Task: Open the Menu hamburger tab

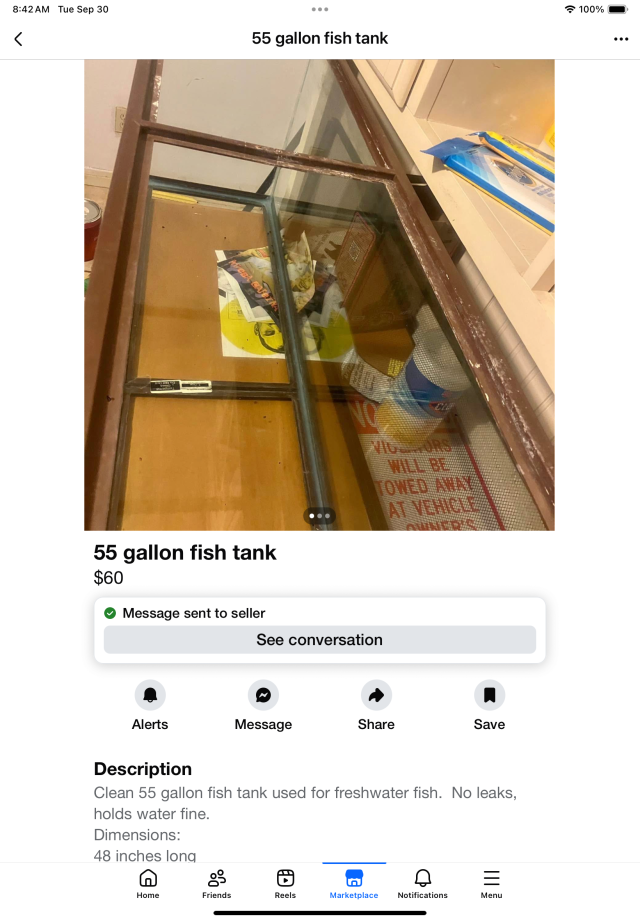Action: (491, 883)
